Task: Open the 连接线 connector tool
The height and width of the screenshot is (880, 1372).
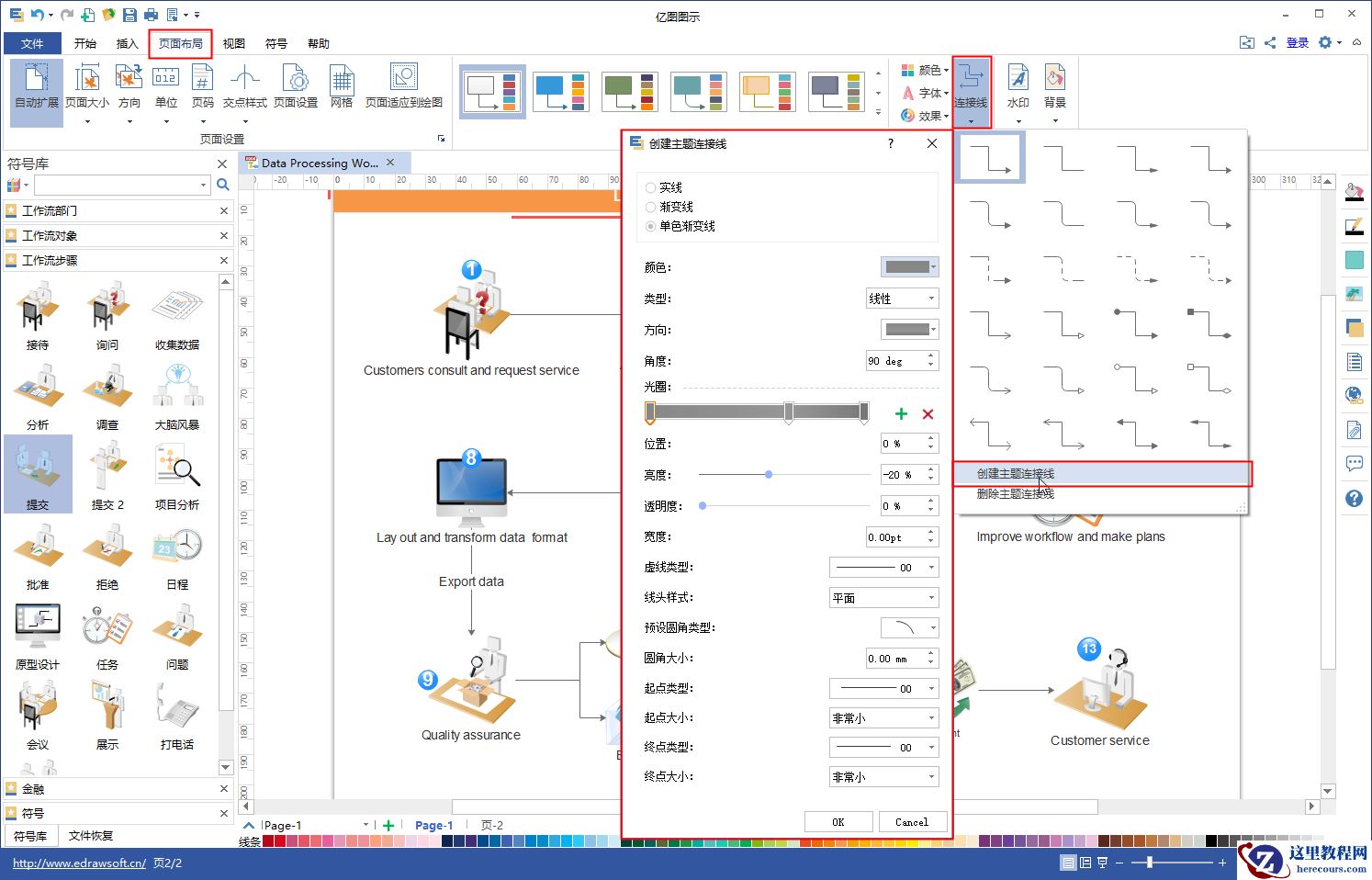Action: [x=971, y=91]
